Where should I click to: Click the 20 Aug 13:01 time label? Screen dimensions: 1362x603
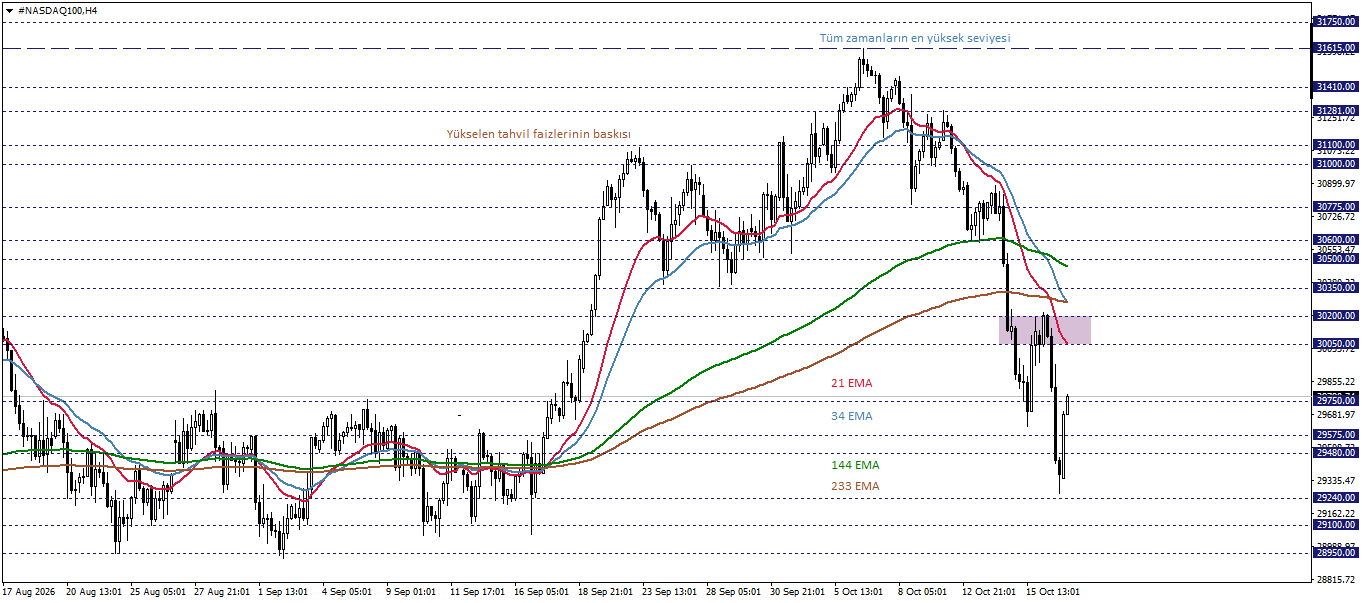[93, 592]
